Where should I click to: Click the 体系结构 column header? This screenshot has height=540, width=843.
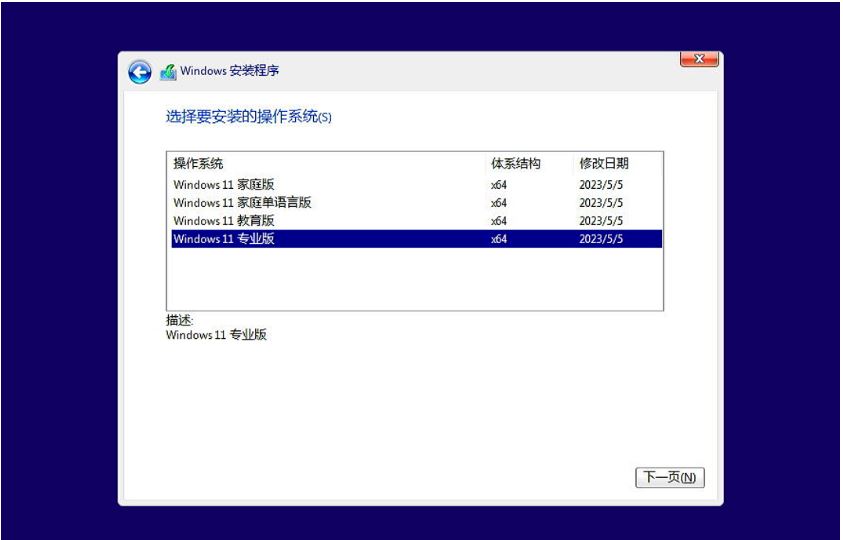pyautogui.click(x=515, y=163)
